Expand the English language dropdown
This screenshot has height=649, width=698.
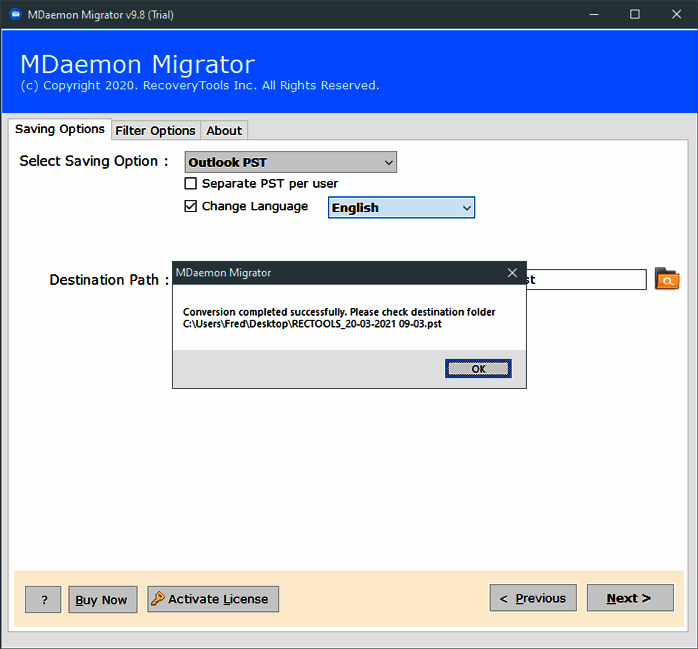pos(401,208)
